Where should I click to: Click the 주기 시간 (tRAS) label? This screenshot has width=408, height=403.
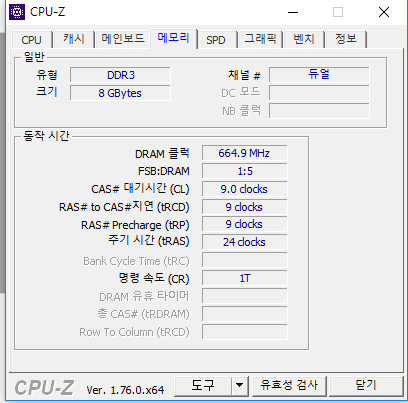(x=149, y=241)
